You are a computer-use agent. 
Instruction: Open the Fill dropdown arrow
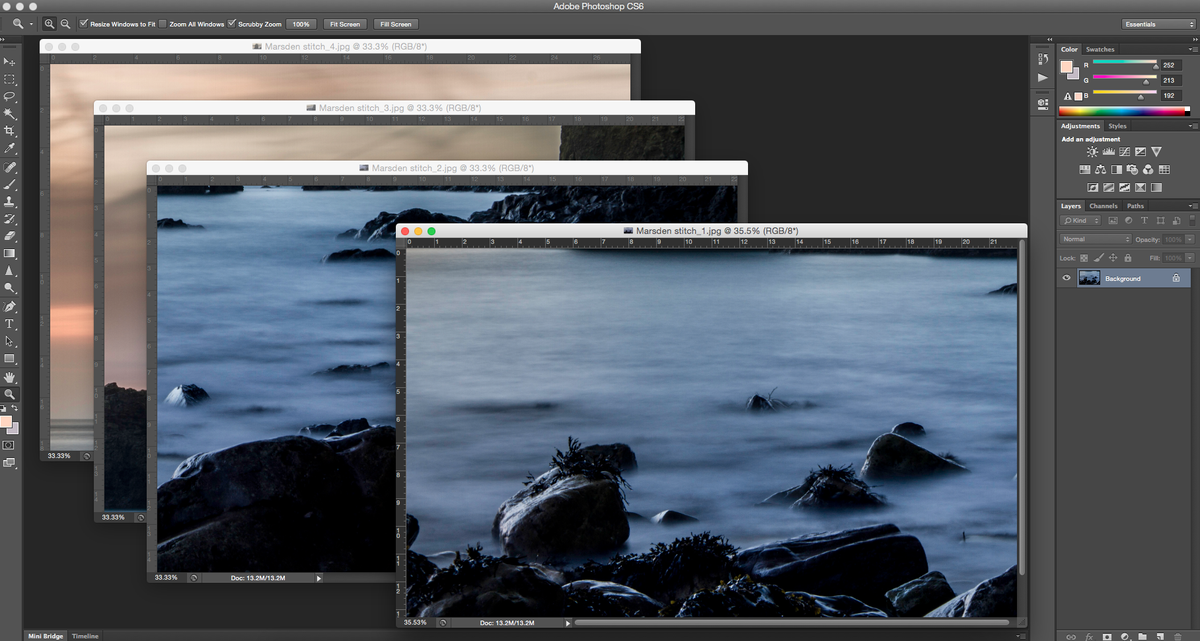point(1189,258)
